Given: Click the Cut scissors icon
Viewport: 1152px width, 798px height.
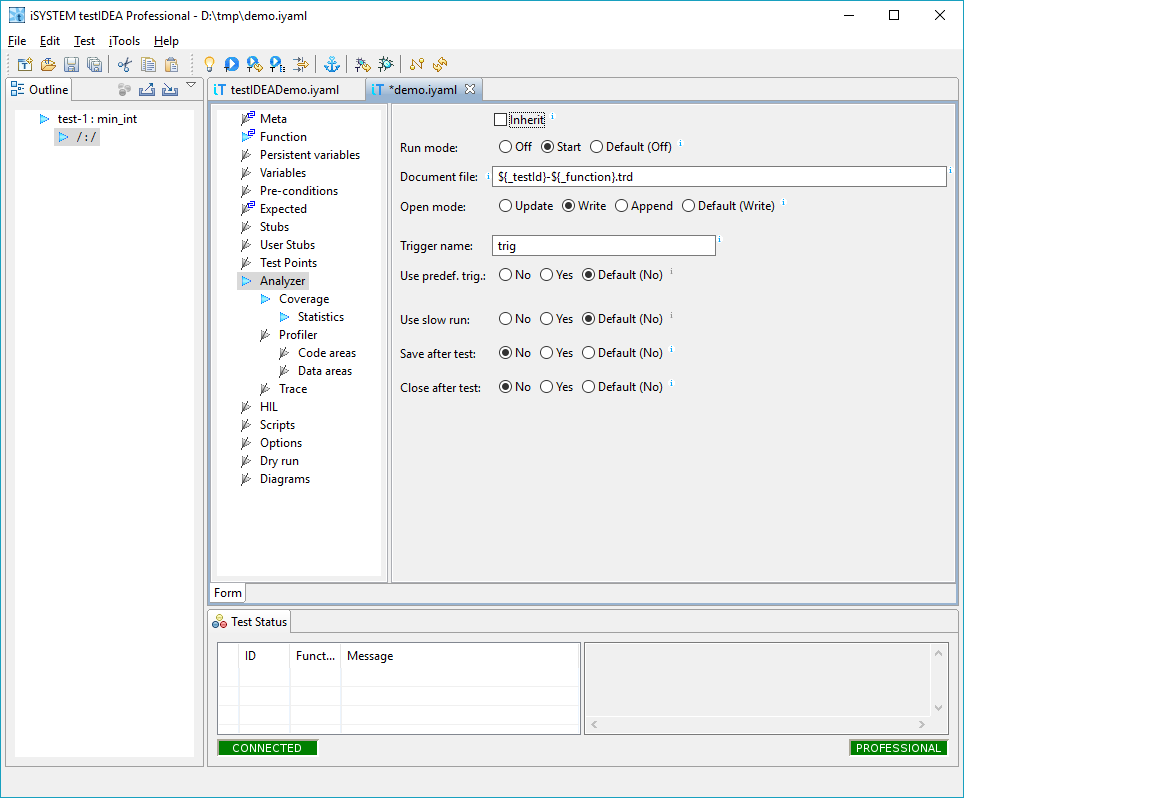Looking at the screenshot, I should pyautogui.click(x=124, y=65).
